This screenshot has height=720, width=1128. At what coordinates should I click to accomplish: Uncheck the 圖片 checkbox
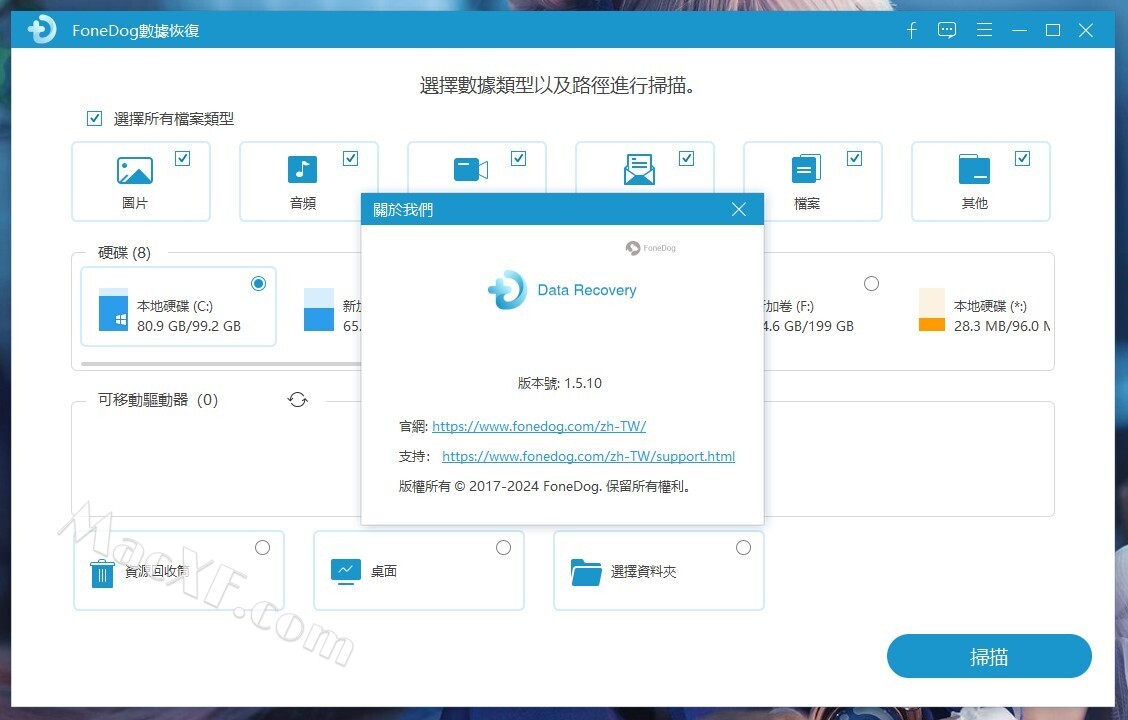coord(183,158)
